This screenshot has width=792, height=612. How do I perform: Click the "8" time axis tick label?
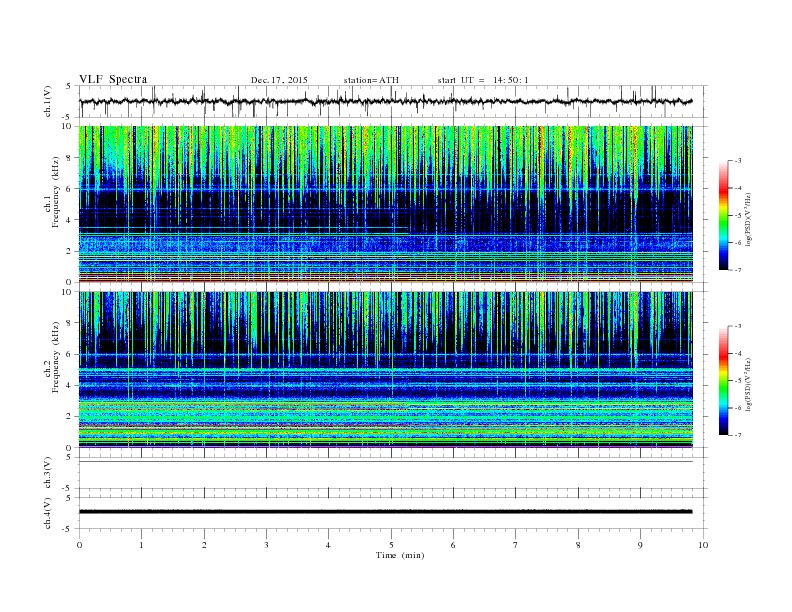(578, 545)
